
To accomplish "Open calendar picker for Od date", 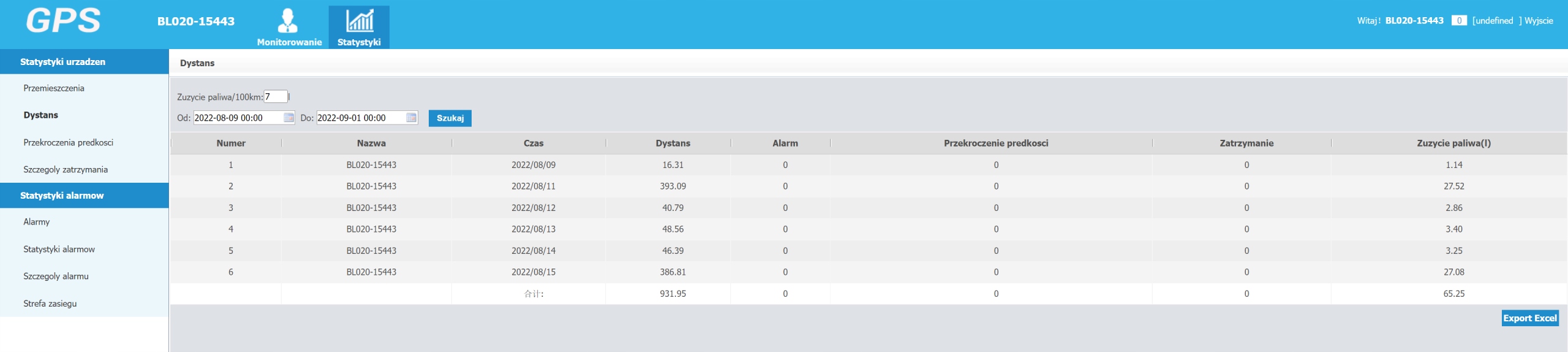I will coord(289,118).
